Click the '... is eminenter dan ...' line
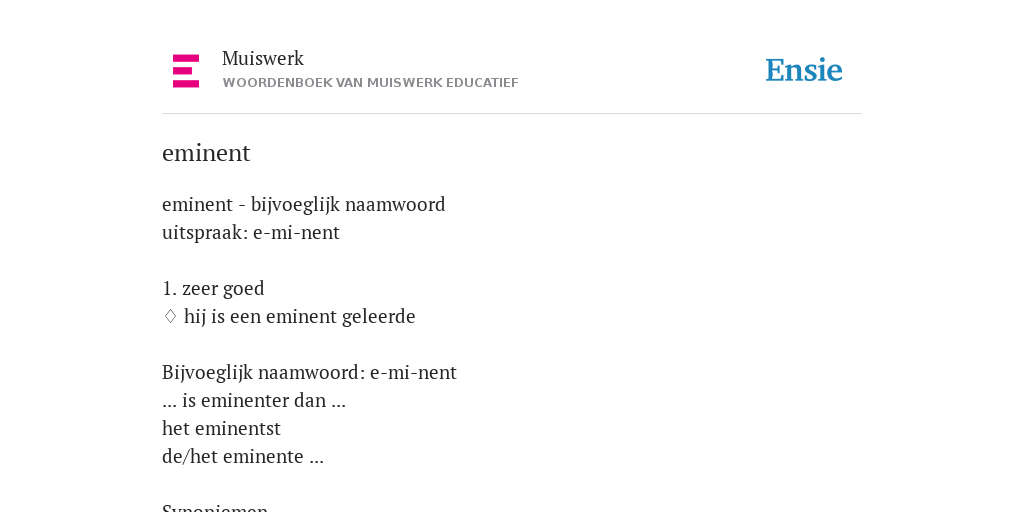Image resolution: width=1024 pixels, height=512 pixels. (254, 401)
